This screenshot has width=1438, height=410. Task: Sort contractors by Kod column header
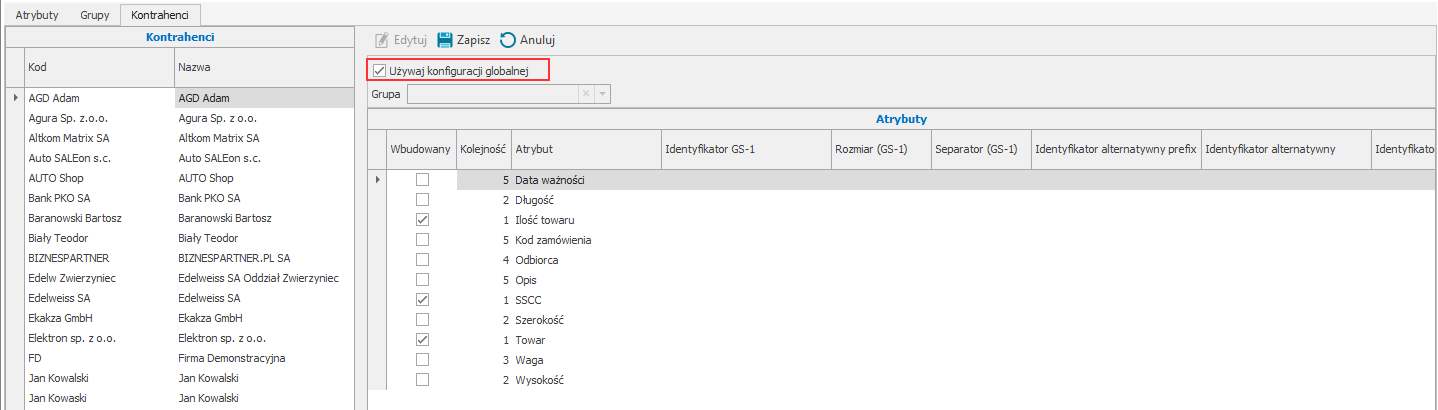click(x=98, y=67)
